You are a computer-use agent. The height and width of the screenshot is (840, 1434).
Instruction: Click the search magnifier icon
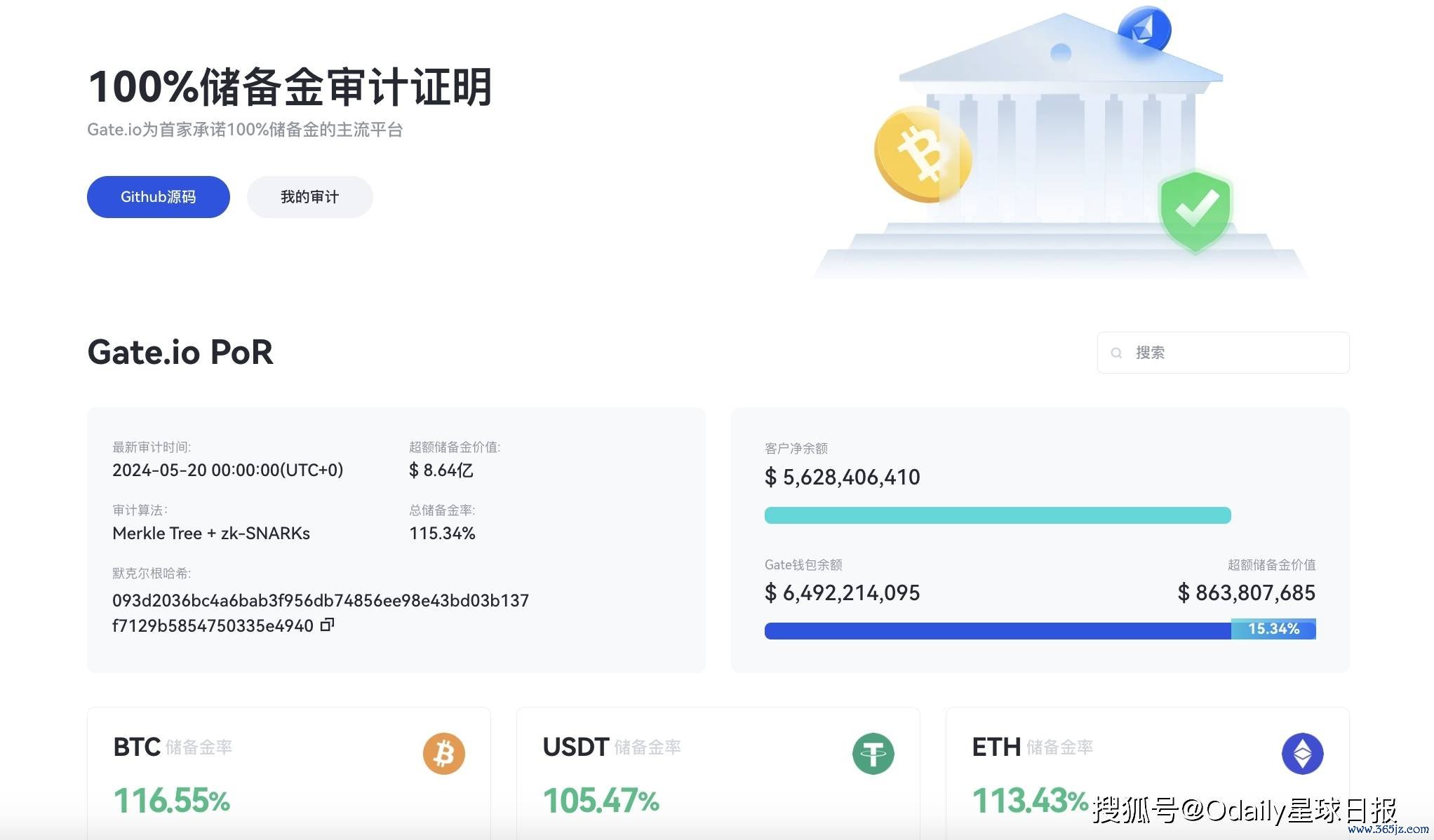point(1116,353)
